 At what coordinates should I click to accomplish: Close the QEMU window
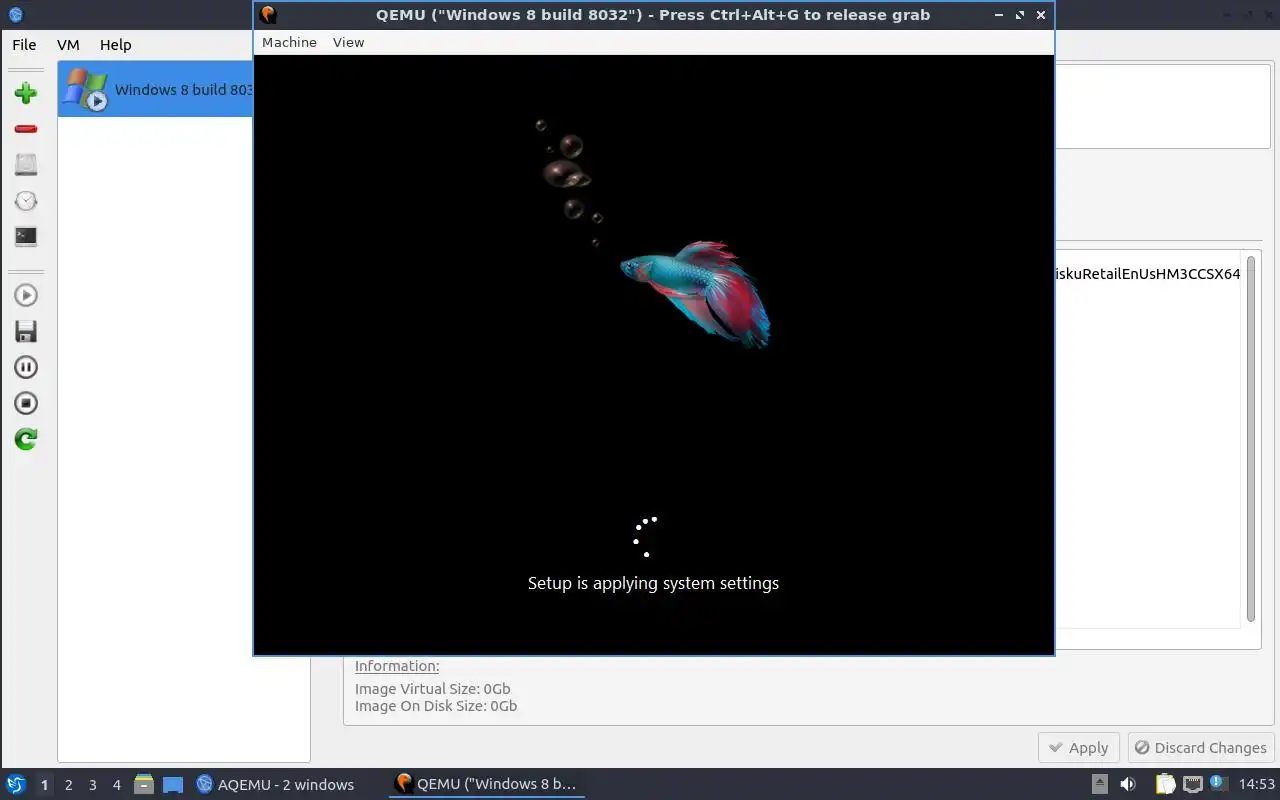click(1041, 15)
